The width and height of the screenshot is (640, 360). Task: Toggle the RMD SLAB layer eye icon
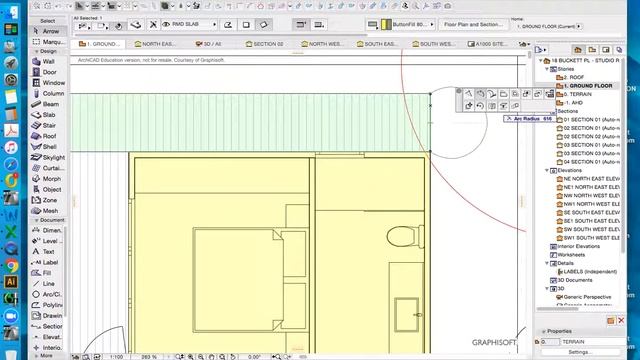166,24
